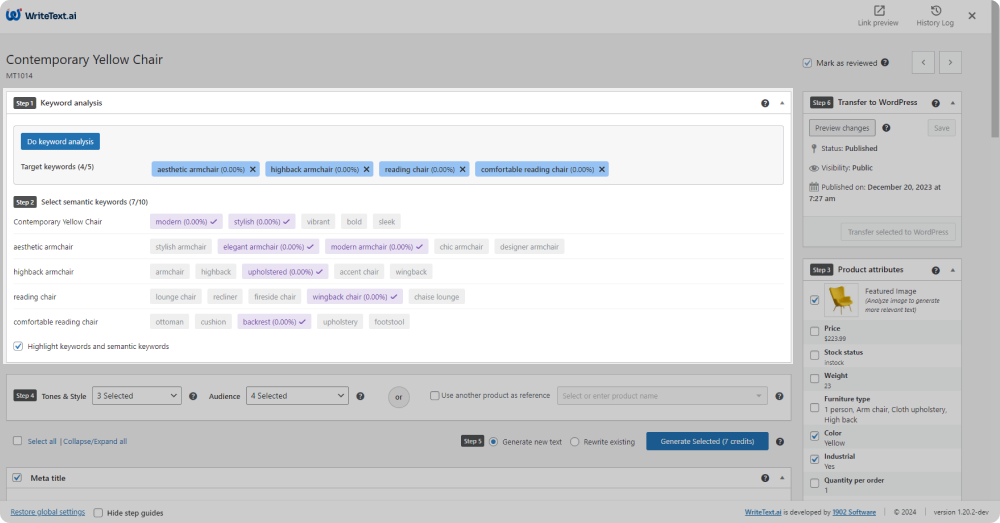The width and height of the screenshot is (1000, 523).
Task: Open the product name select field
Action: coord(662,396)
